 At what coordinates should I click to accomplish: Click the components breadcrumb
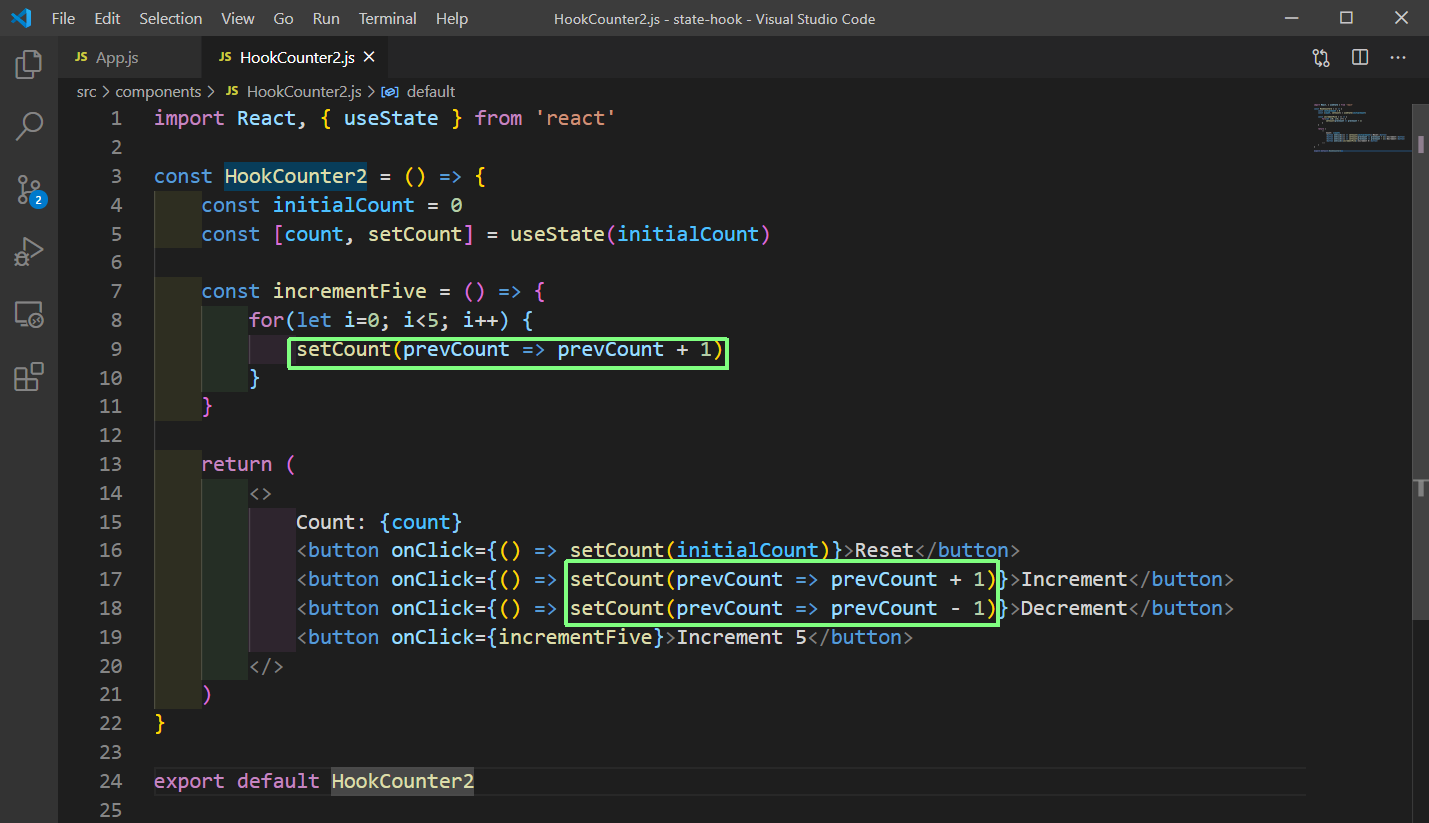pos(158,91)
